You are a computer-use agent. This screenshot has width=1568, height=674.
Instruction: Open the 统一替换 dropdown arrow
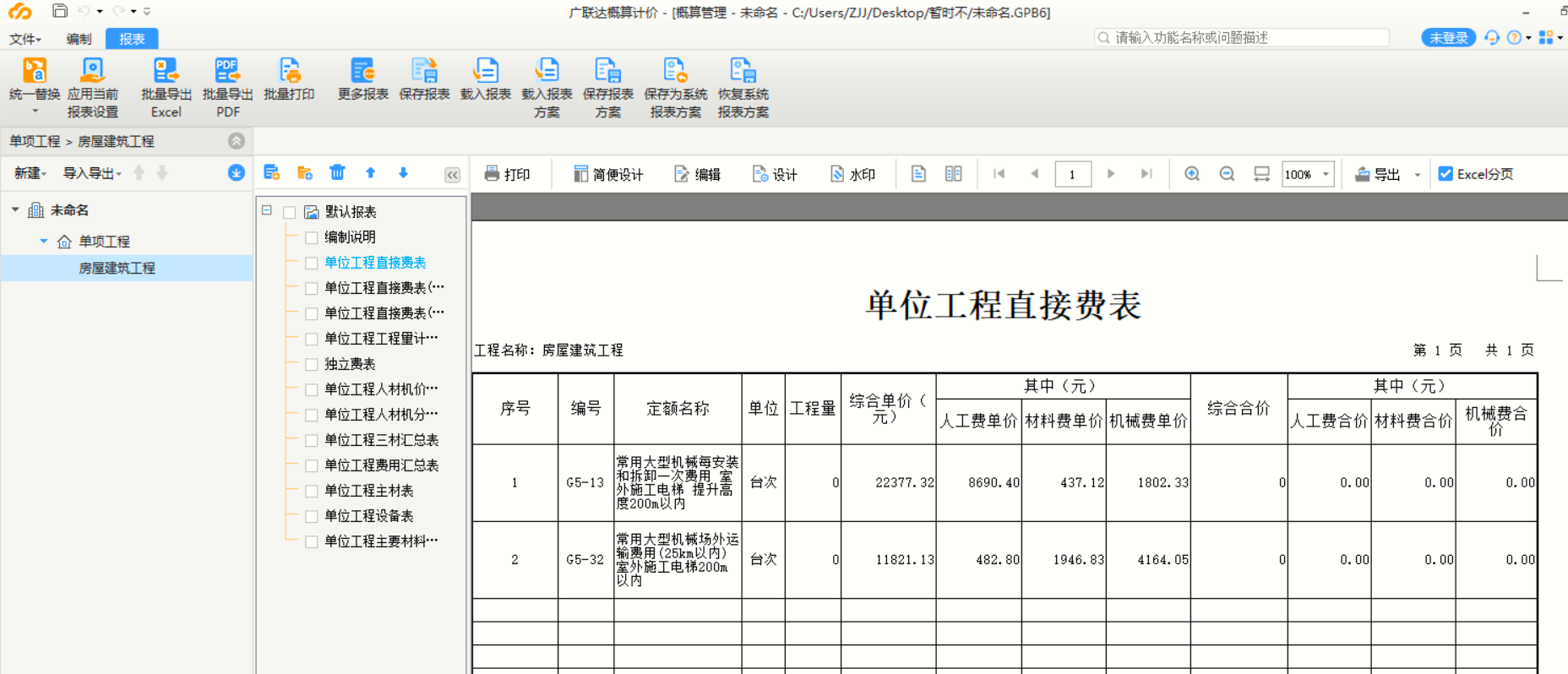tap(35, 111)
